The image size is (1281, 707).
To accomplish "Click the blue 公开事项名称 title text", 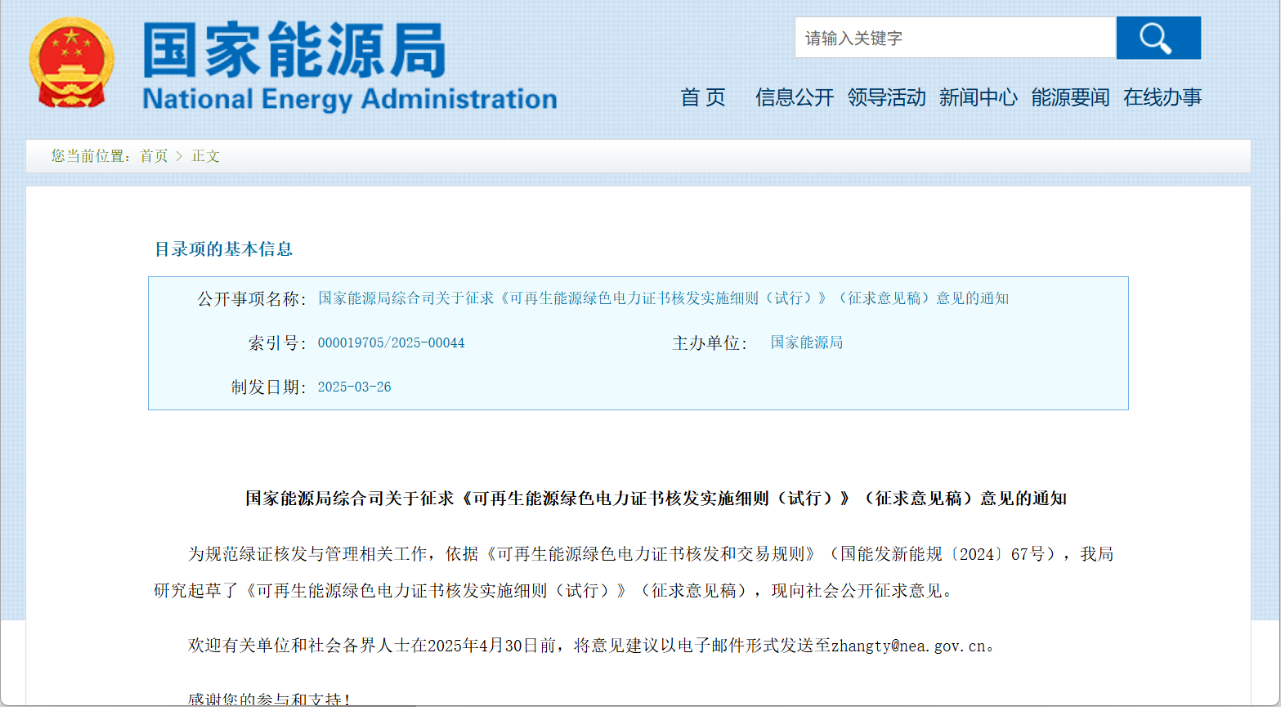I will [x=663, y=298].
